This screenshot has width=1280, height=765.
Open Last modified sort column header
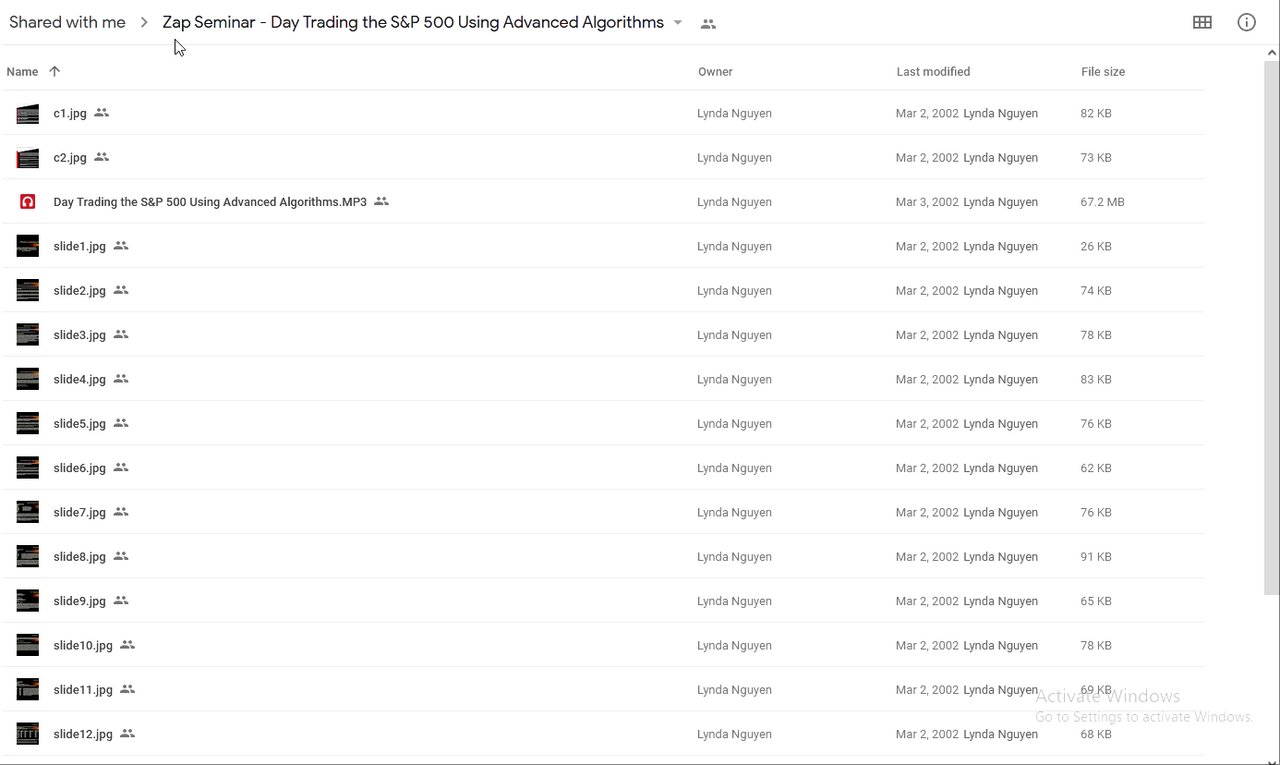(x=933, y=72)
